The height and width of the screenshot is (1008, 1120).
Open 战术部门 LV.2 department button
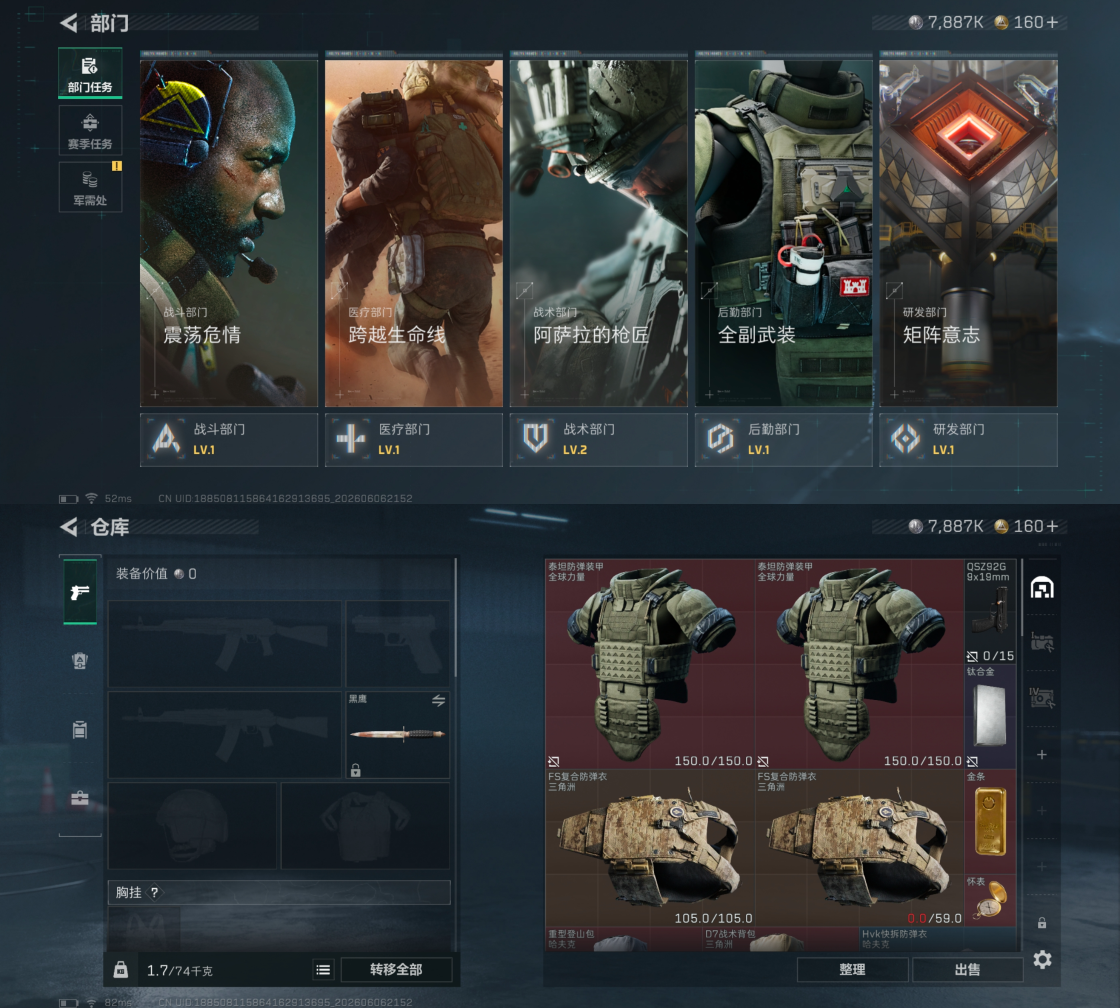(x=599, y=439)
